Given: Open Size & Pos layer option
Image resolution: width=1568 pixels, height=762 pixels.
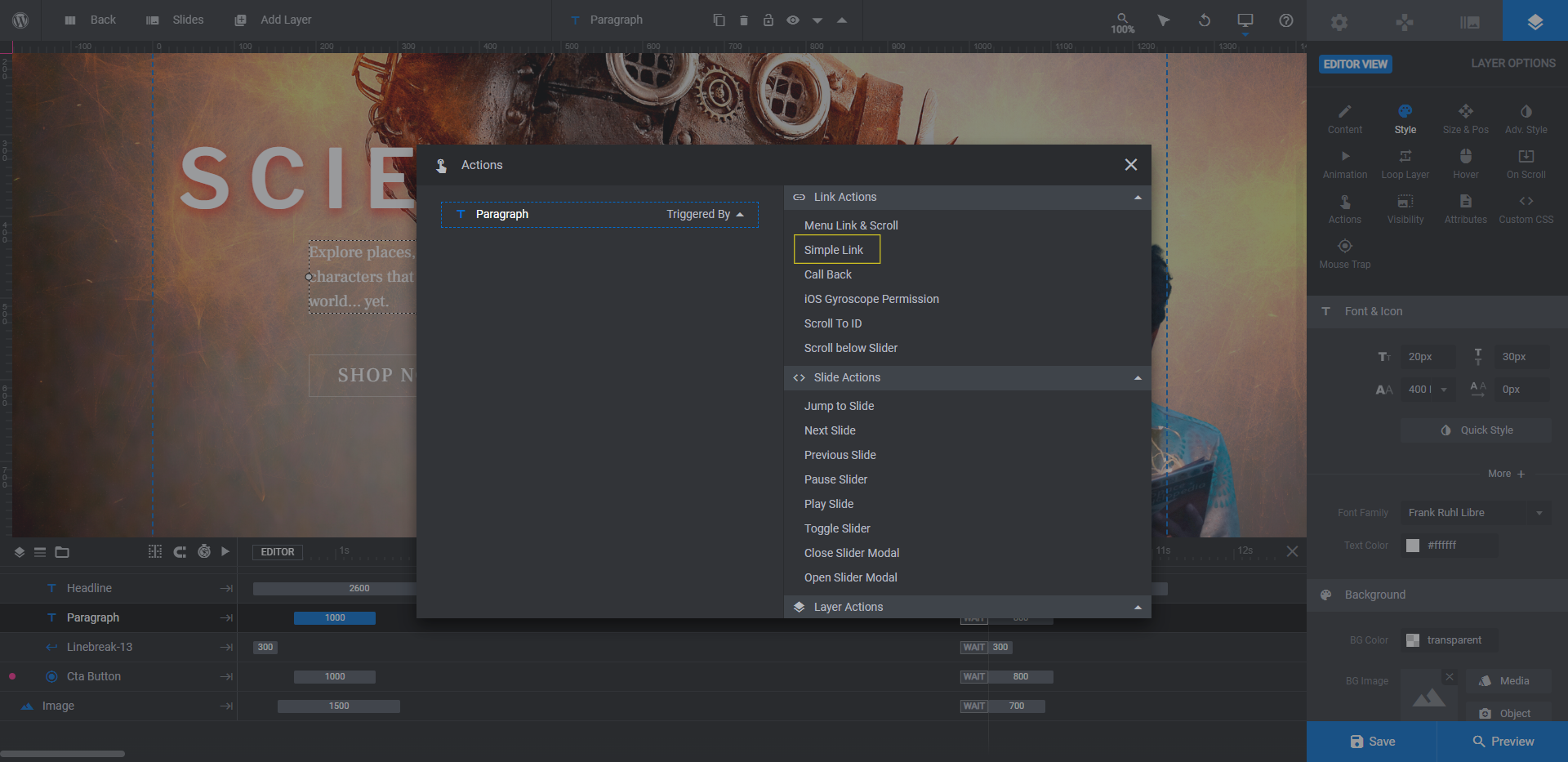Looking at the screenshot, I should [1466, 119].
